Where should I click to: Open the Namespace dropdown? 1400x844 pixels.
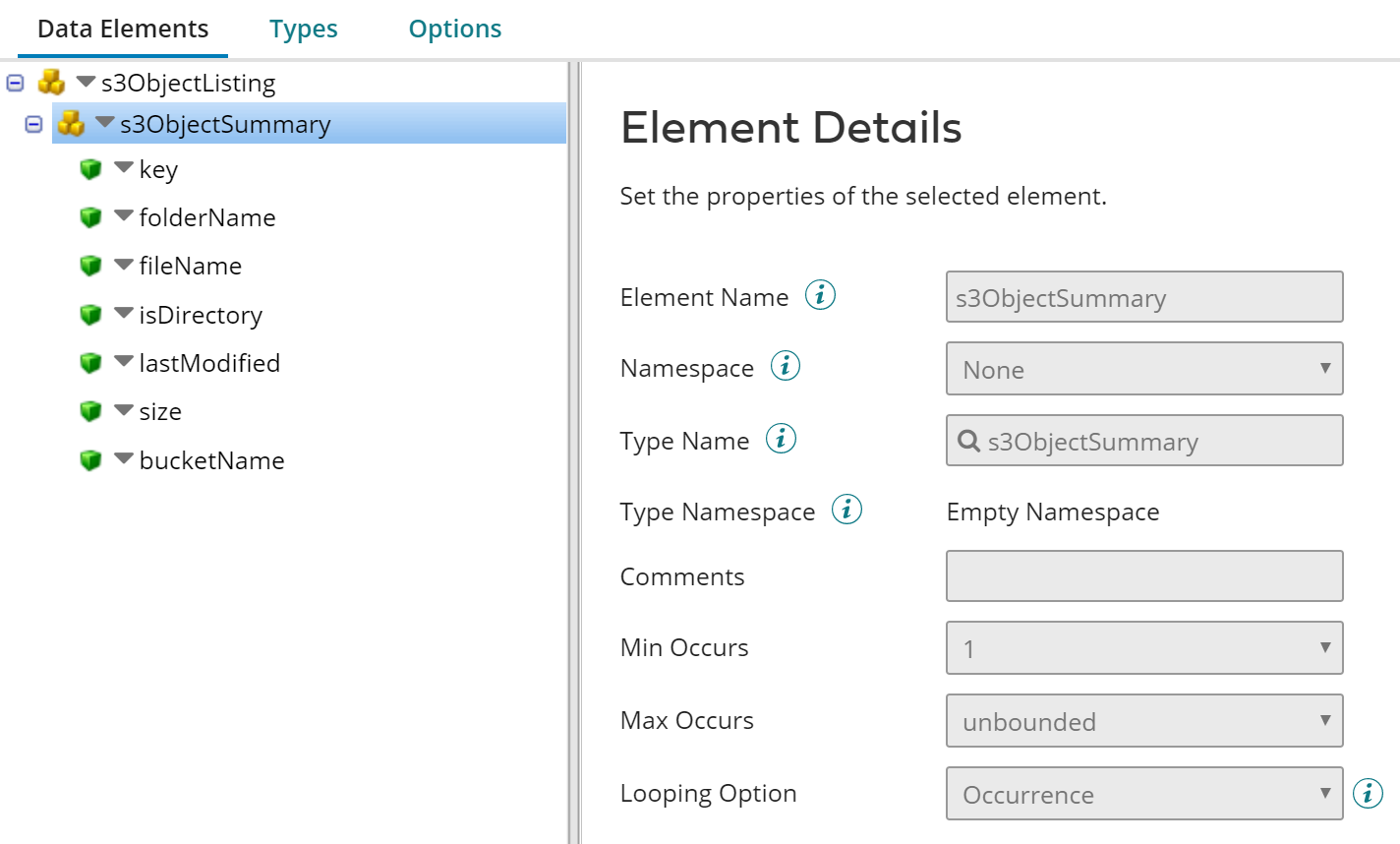[x=1324, y=369]
